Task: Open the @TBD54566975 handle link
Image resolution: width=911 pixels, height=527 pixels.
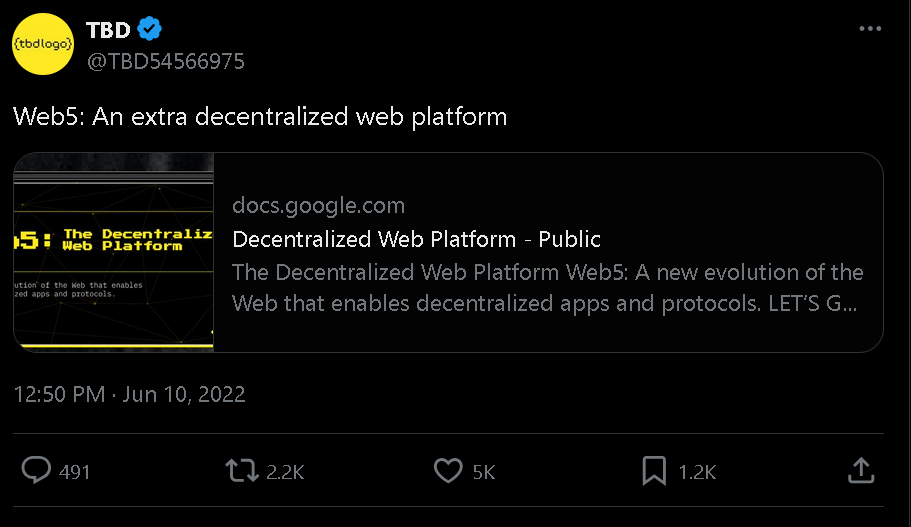Action: 166,62
